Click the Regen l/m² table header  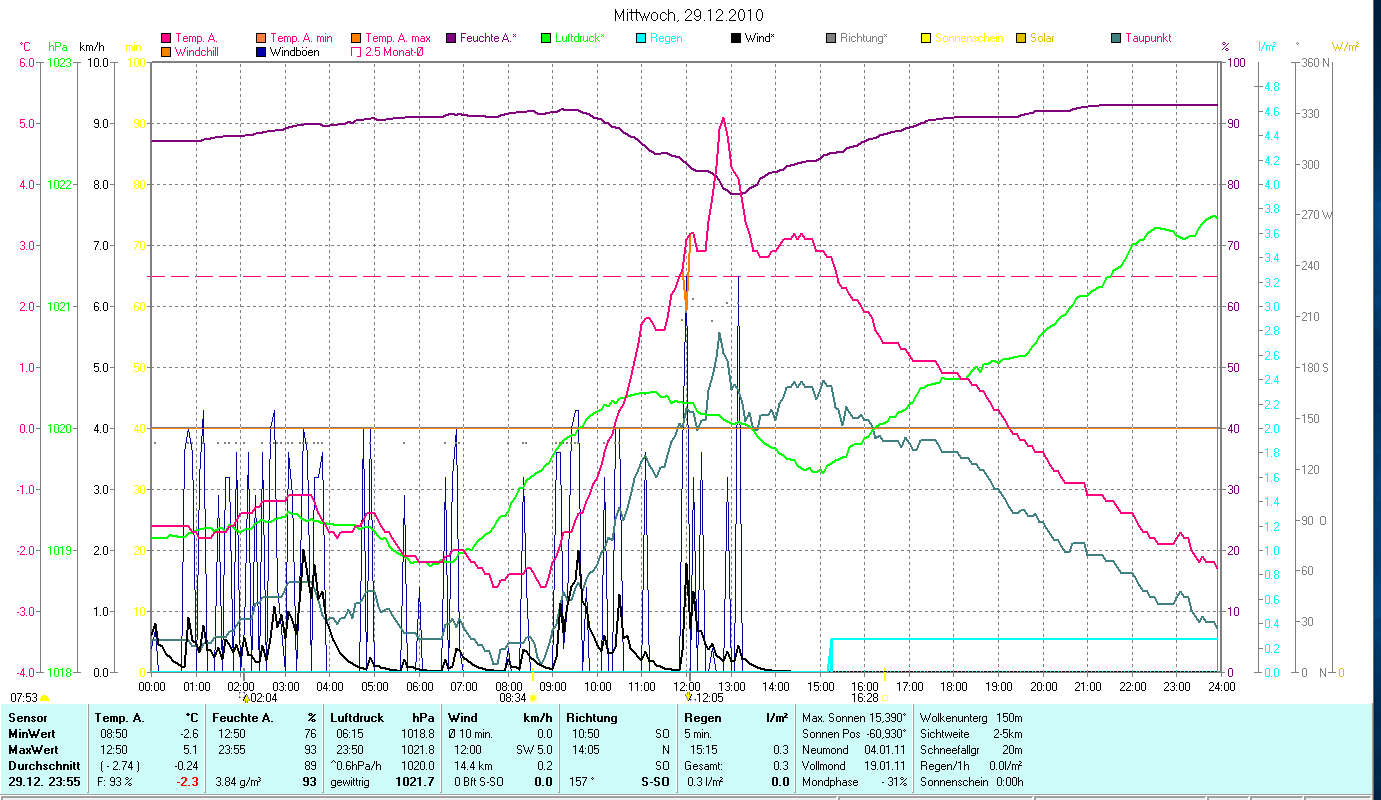pyautogui.click(x=736, y=718)
